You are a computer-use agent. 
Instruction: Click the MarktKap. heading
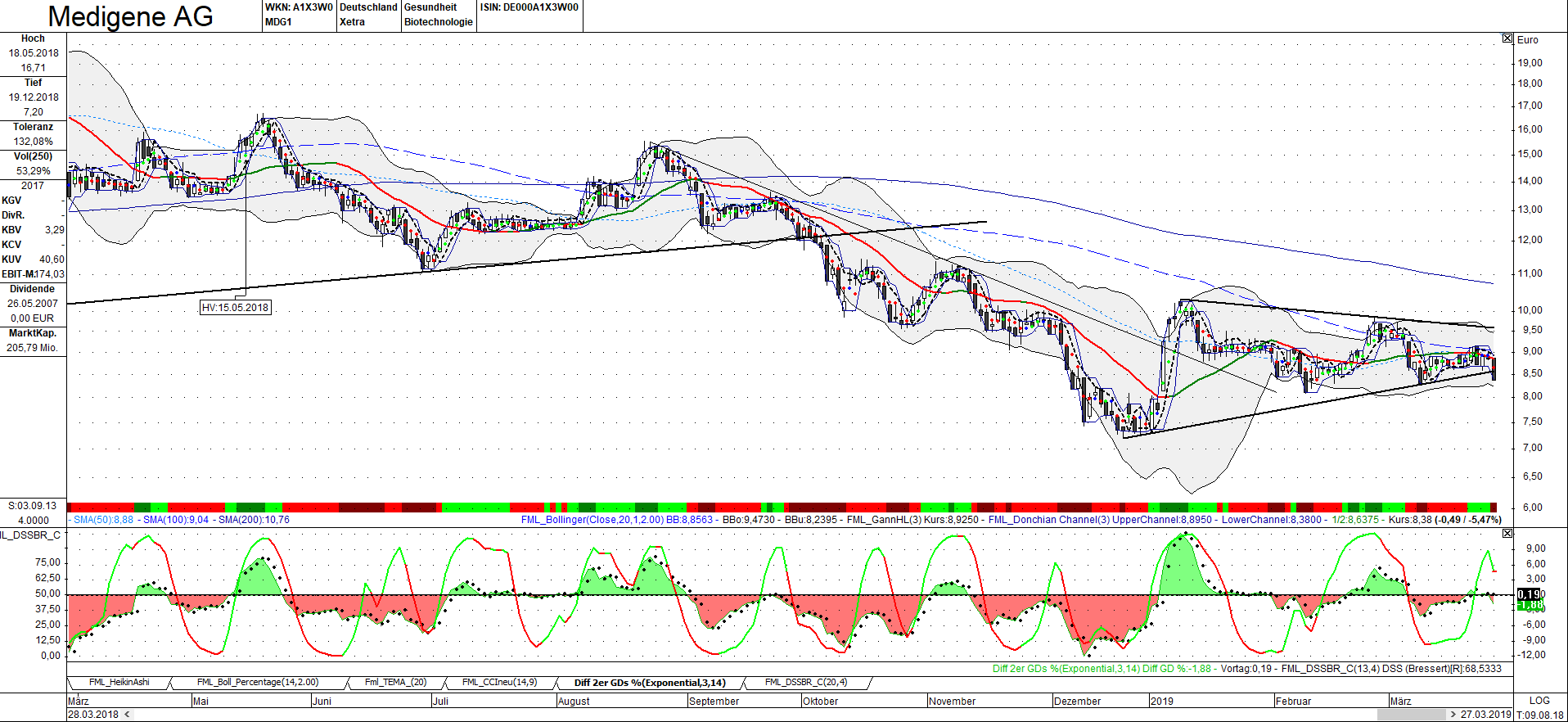[x=33, y=333]
